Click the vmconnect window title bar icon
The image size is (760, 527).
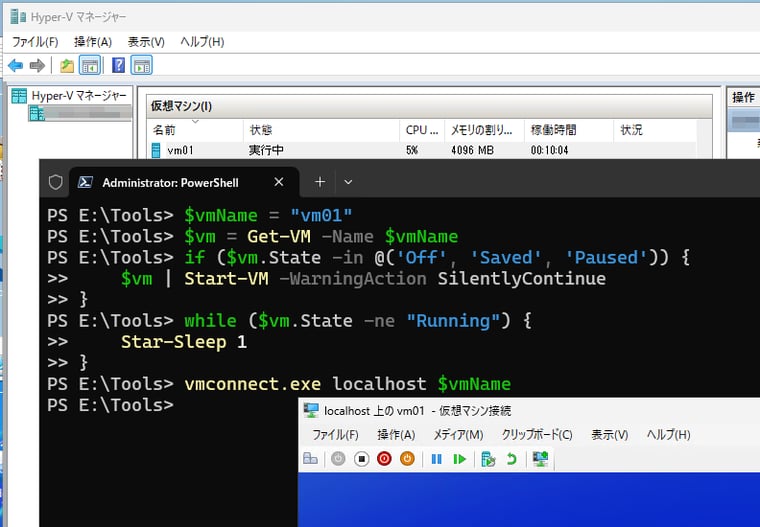tap(311, 411)
